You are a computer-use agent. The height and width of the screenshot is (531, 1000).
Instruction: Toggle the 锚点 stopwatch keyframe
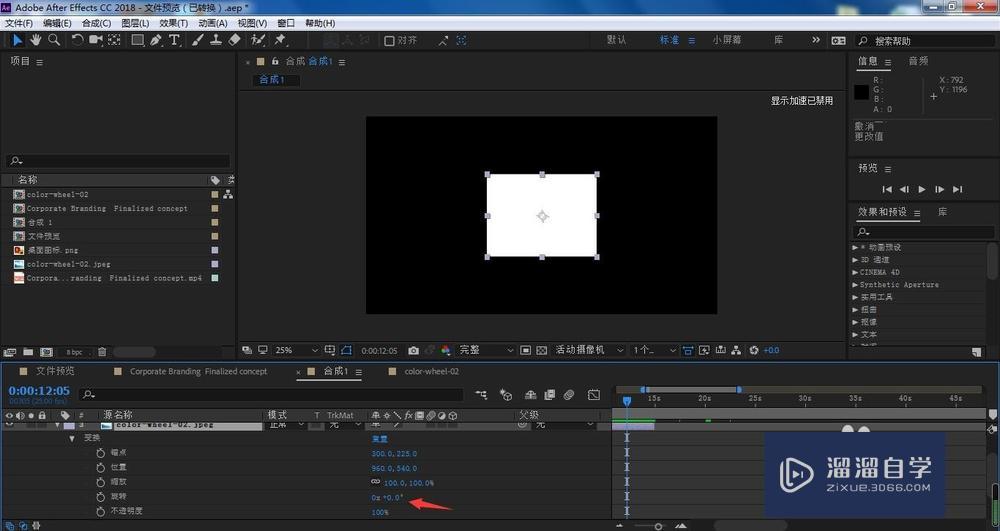point(101,453)
